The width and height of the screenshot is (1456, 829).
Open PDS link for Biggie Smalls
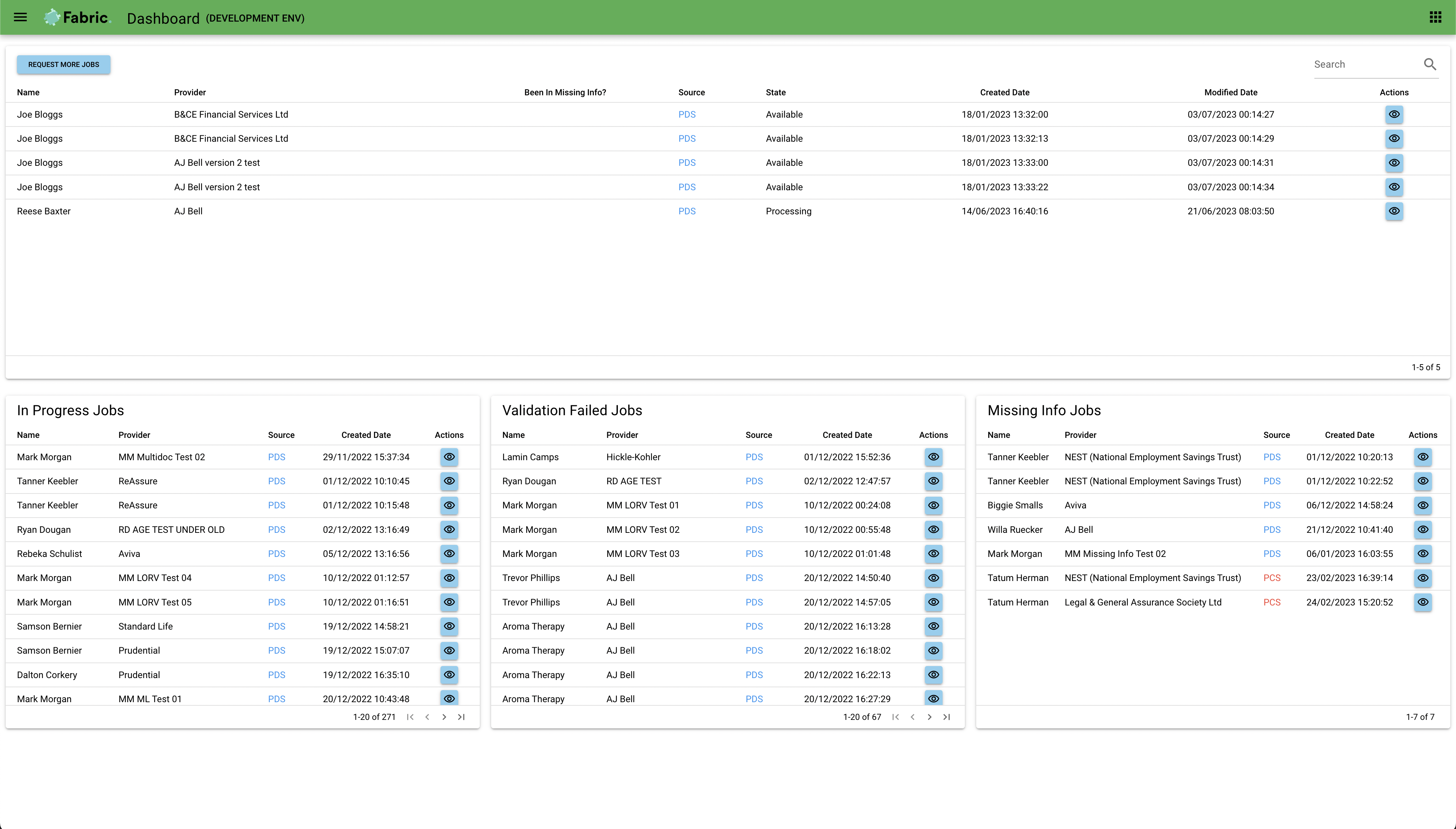pos(1272,506)
